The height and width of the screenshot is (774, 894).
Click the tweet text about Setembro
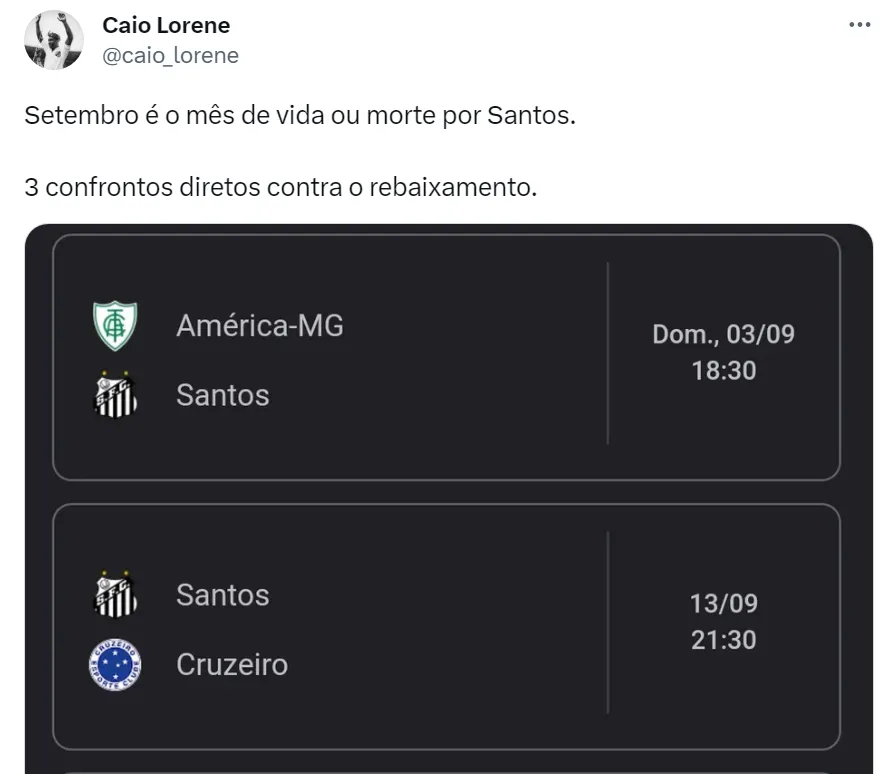point(301,115)
